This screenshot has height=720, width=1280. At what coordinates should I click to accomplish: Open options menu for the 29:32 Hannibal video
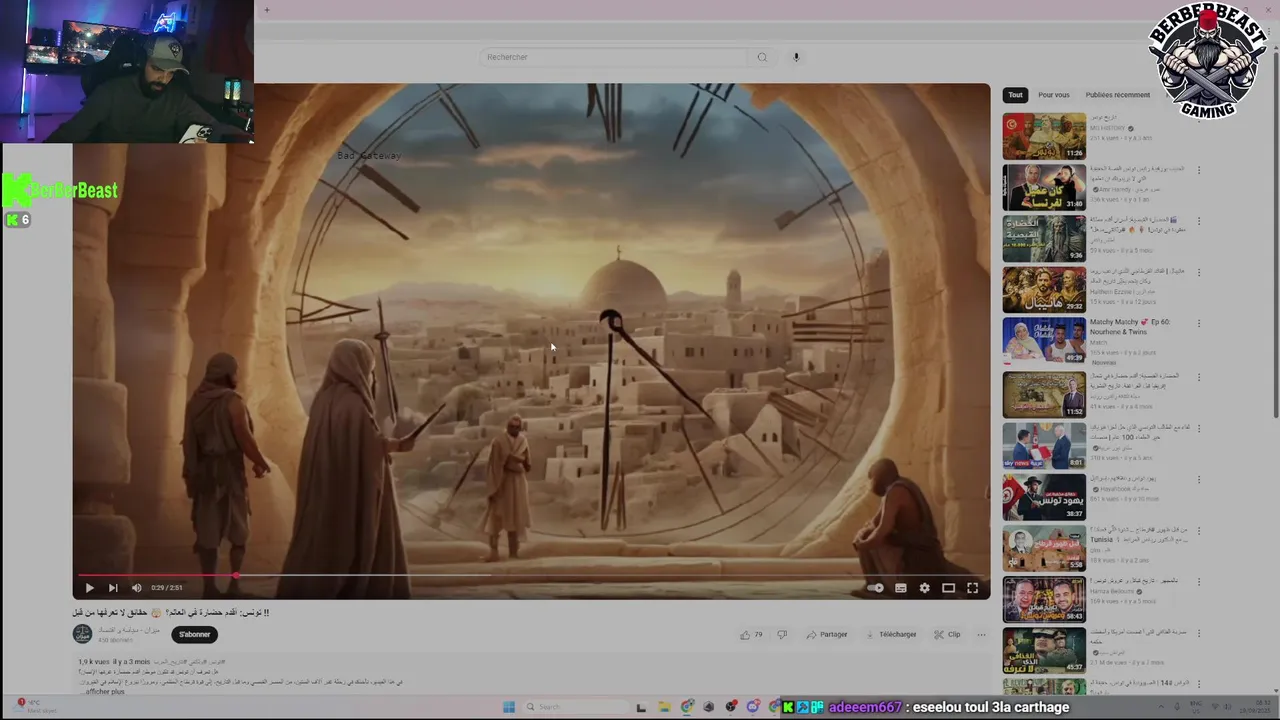tap(1199, 272)
